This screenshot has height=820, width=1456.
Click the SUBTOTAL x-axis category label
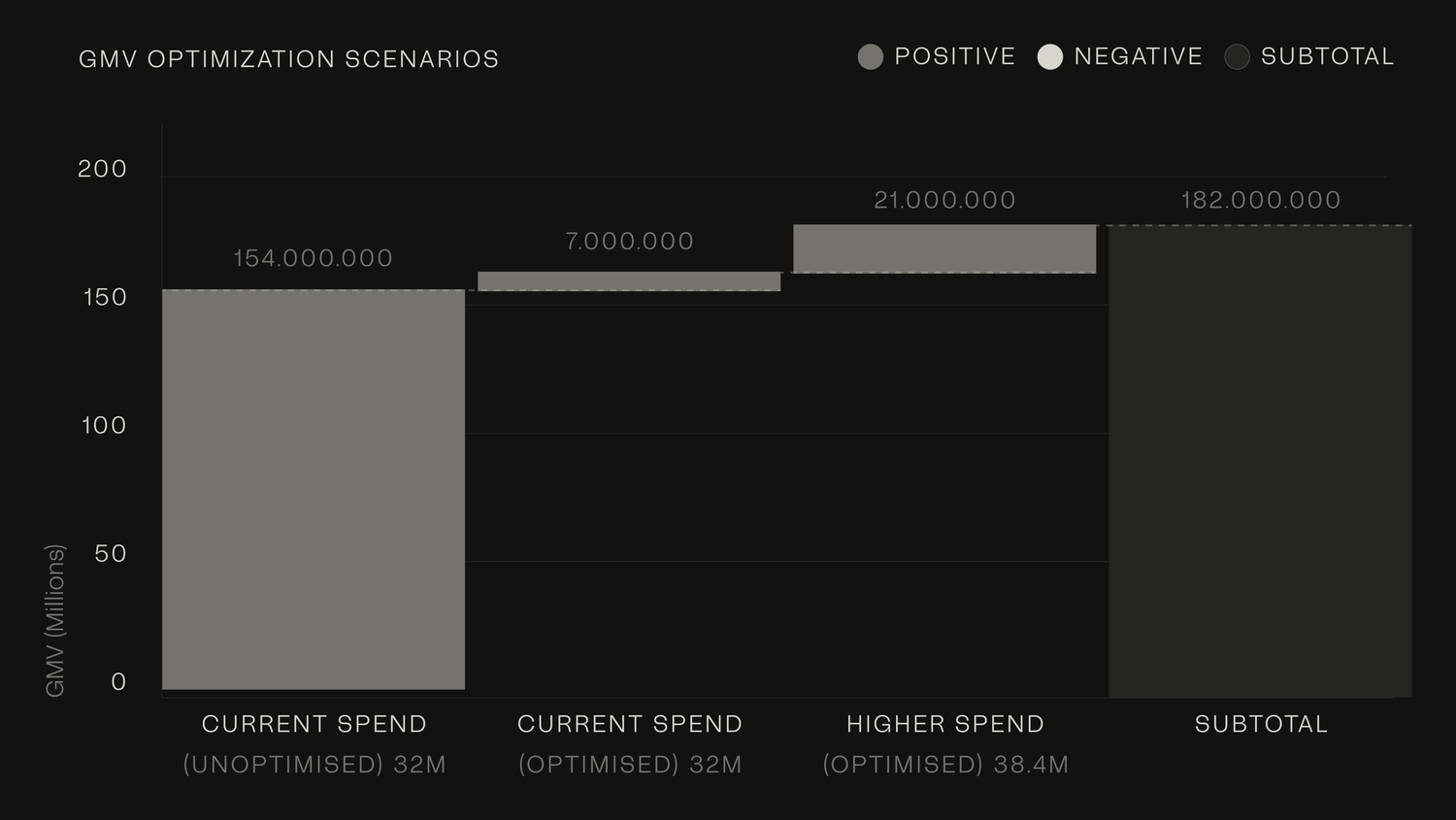pyautogui.click(x=1261, y=724)
